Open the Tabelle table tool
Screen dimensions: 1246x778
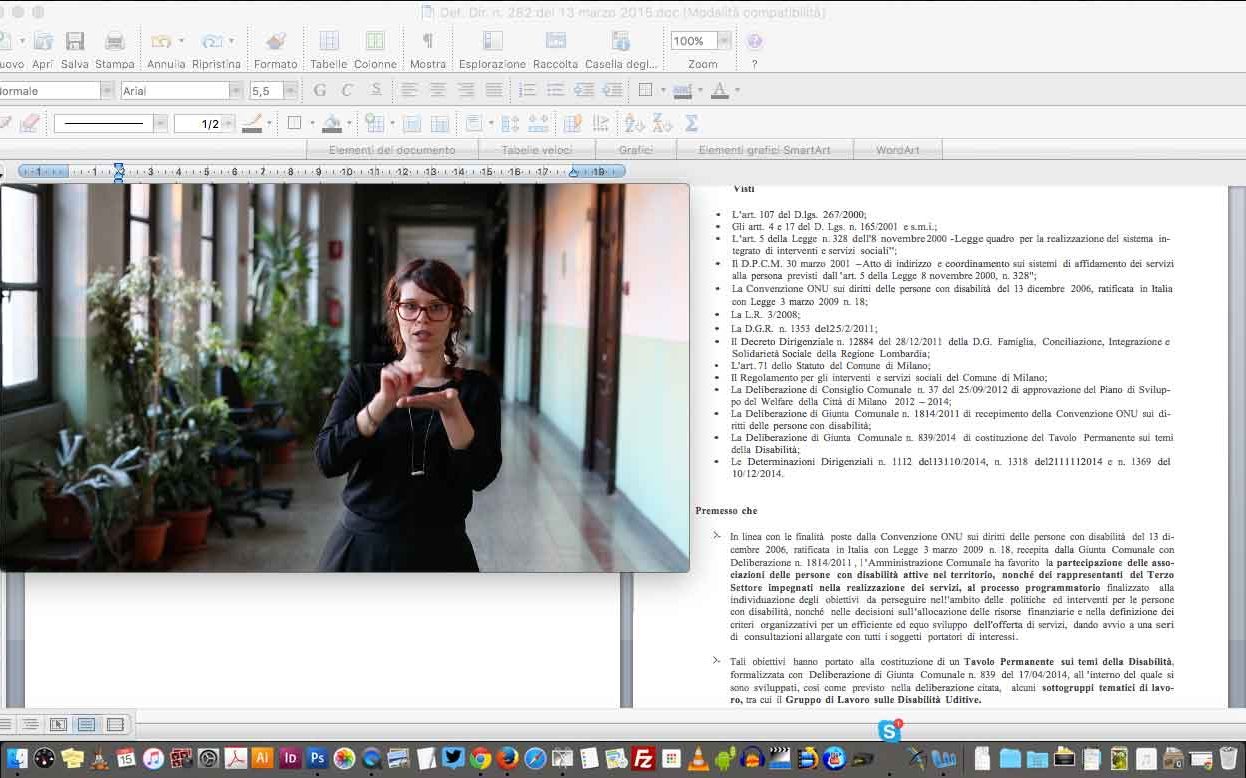328,42
